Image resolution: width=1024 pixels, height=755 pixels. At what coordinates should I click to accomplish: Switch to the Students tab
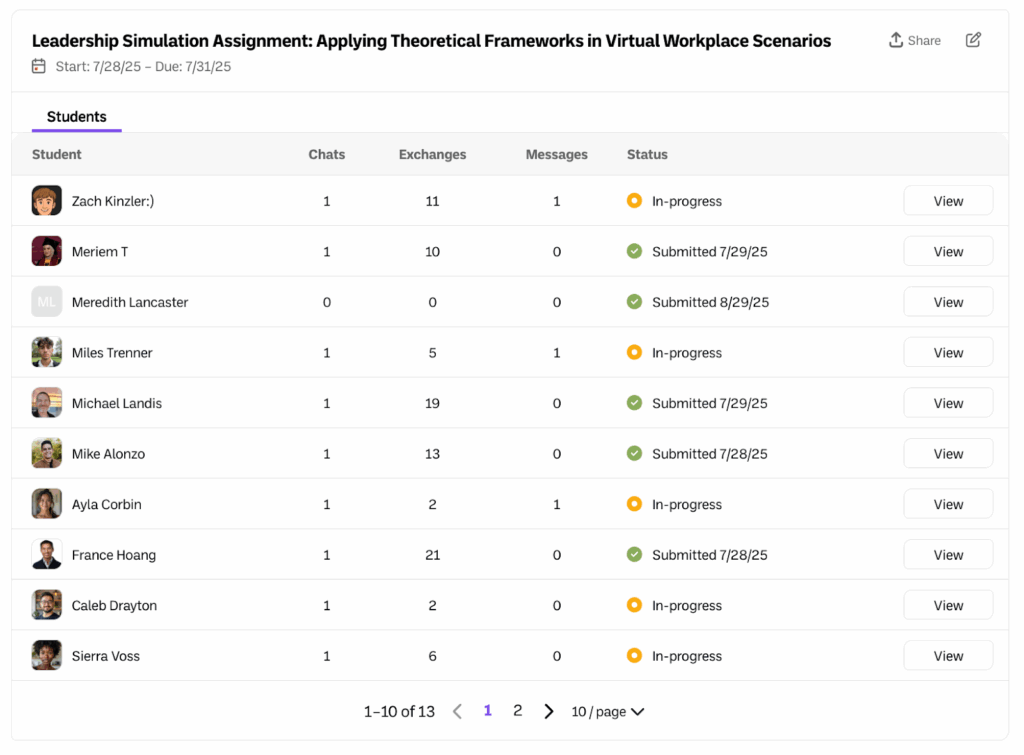coord(76,117)
